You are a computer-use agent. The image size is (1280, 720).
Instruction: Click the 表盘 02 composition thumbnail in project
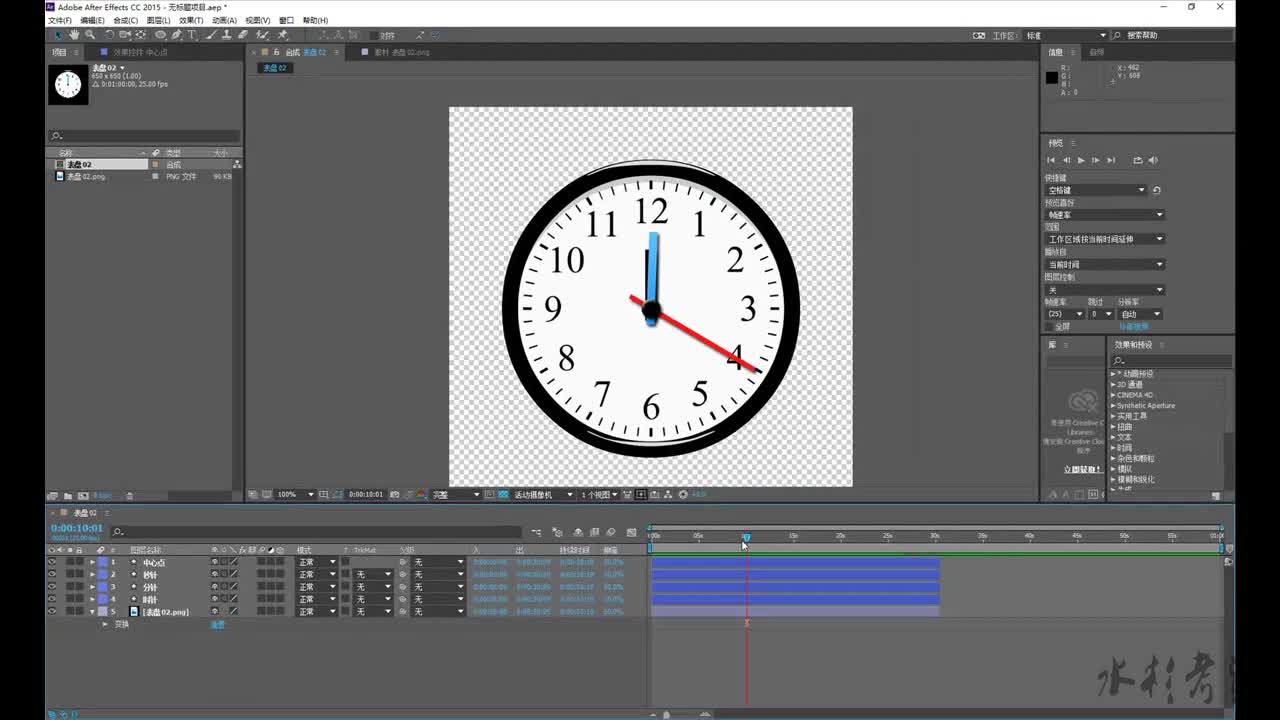coord(68,85)
